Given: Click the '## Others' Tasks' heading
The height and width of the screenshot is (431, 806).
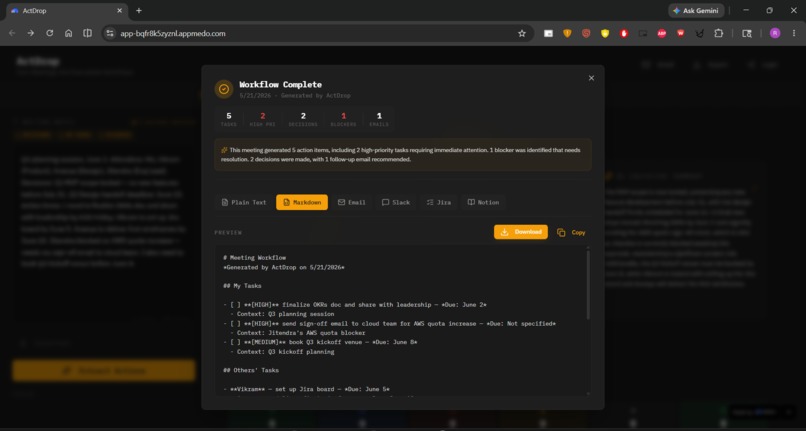Looking at the screenshot, I should pos(251,370).
